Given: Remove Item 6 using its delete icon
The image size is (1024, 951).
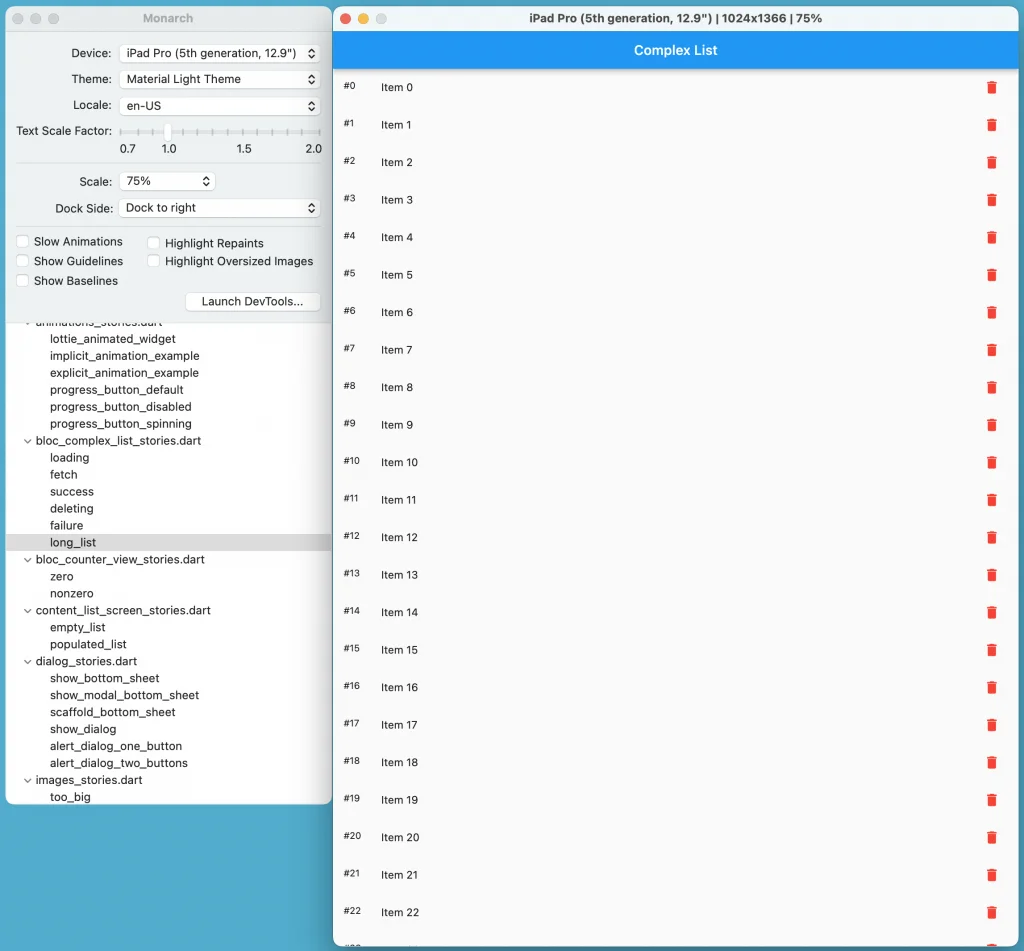Looking at the screenshot, I should coord(991,313).
